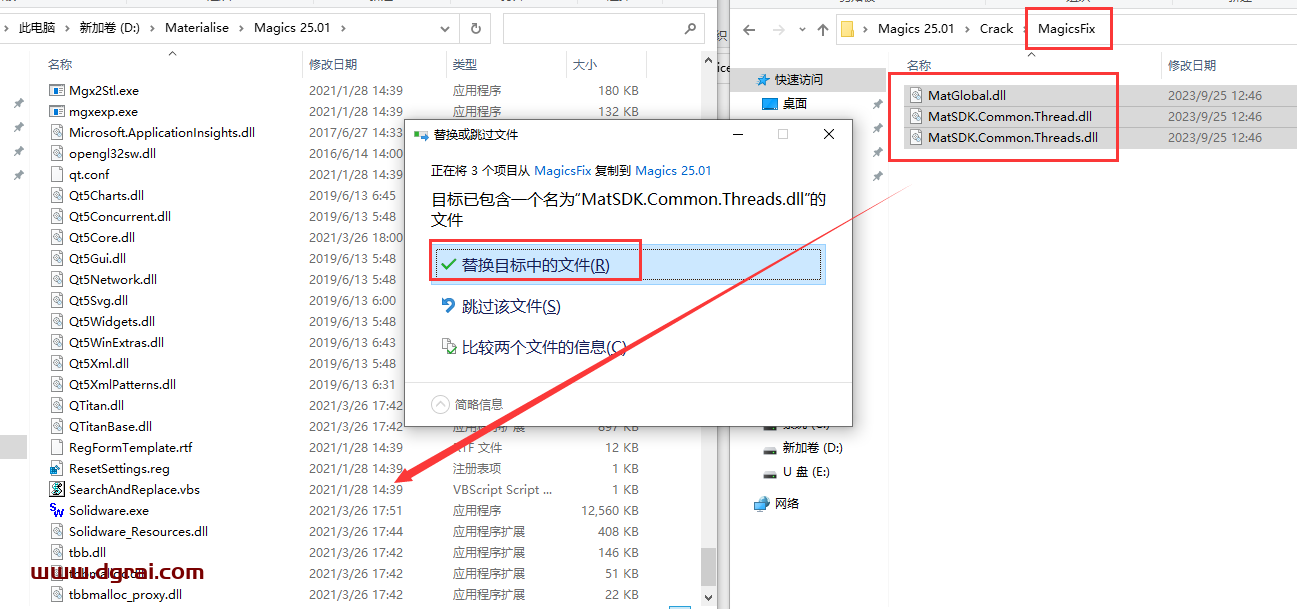Click the Mgx2Stl.exe application icon
This screenshot has height=609, width=1297.
(57, 91)
